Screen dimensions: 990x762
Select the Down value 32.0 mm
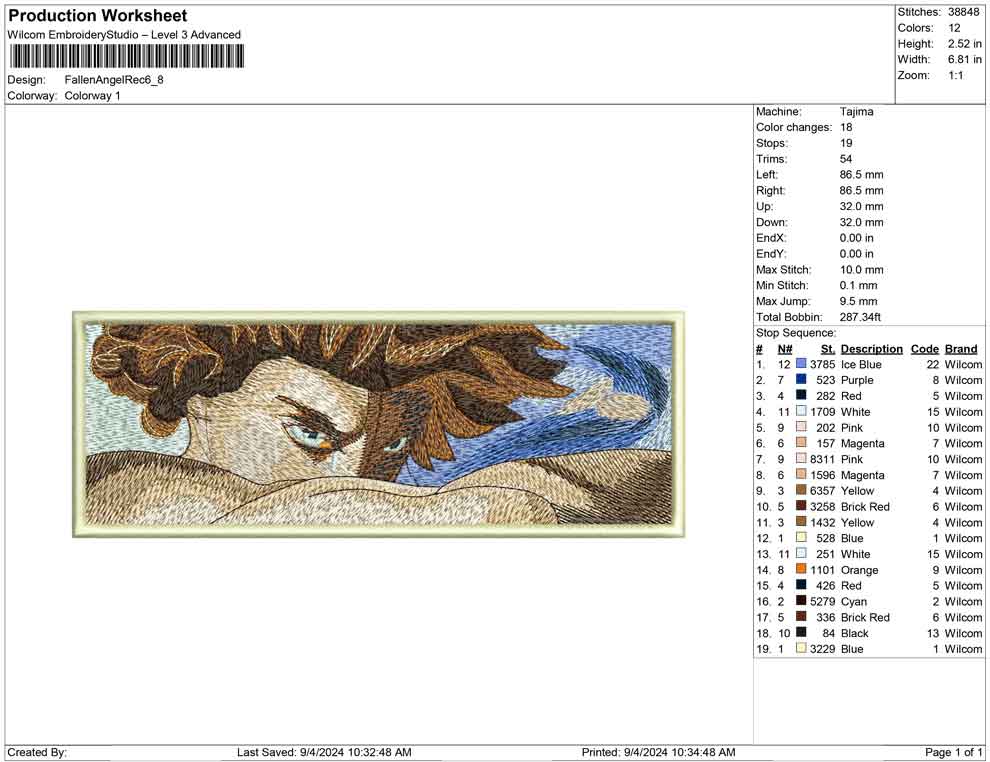click(x=861, y=222)
